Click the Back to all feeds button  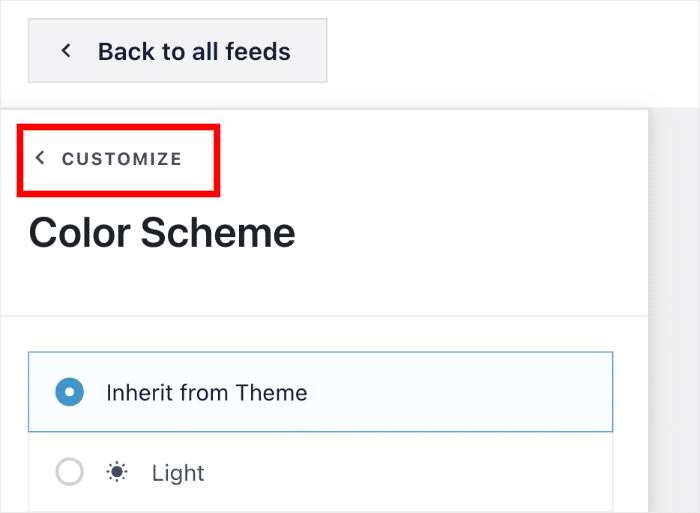coord(177,50)
